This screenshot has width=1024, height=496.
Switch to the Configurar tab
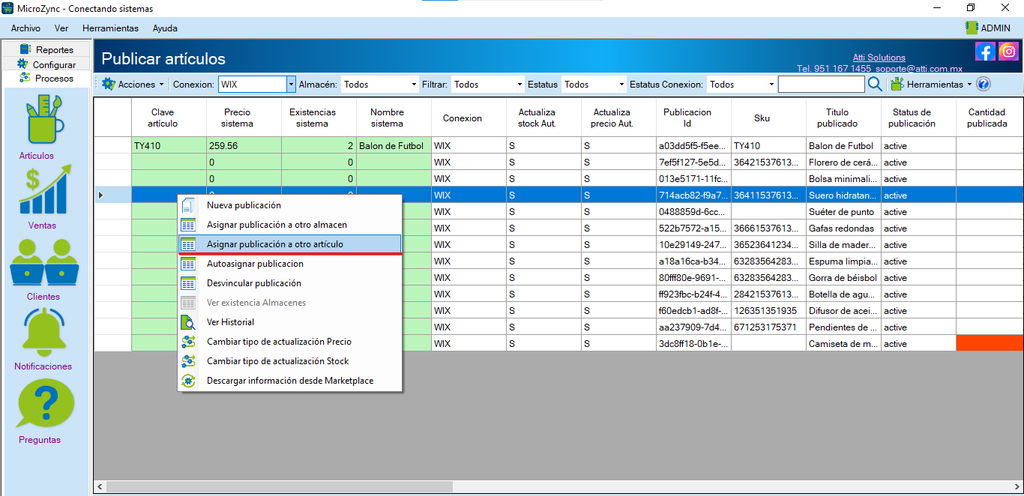point(46,65)
